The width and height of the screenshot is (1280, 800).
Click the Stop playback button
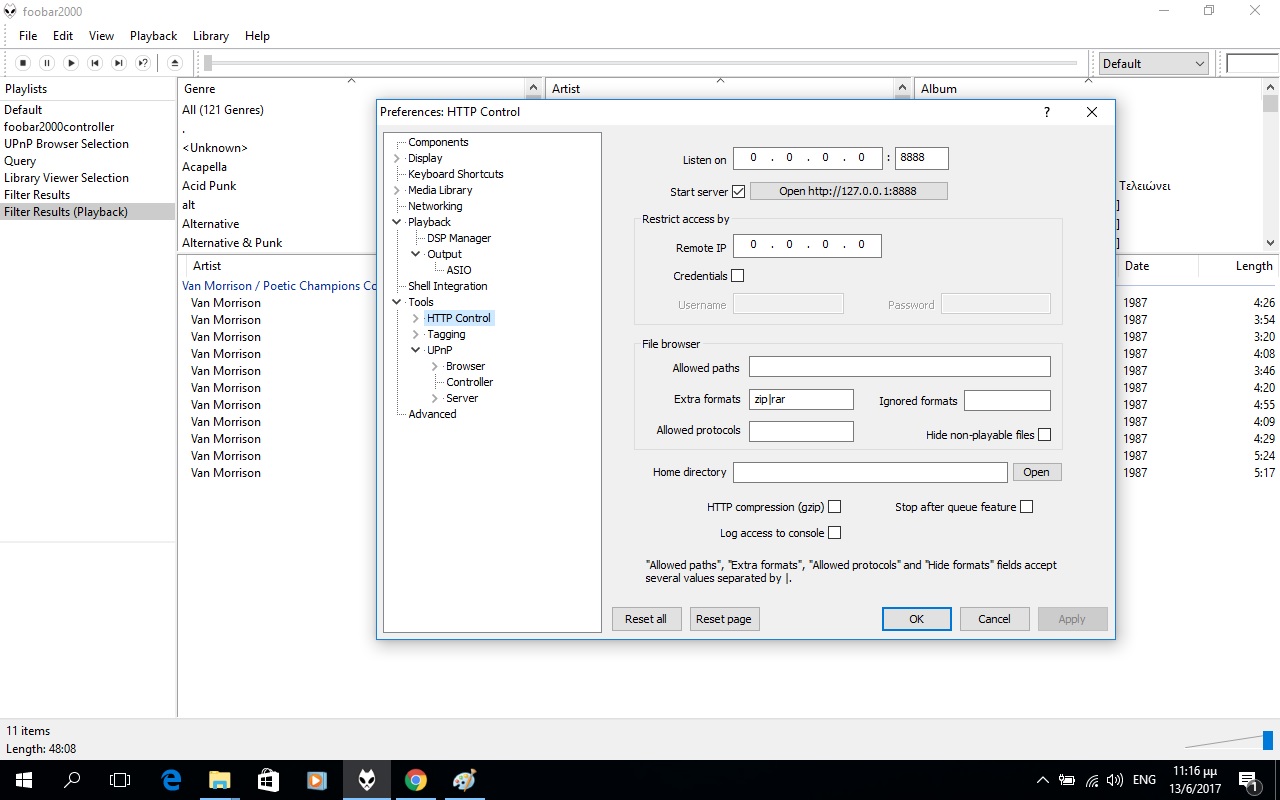(x=23, y=63)
